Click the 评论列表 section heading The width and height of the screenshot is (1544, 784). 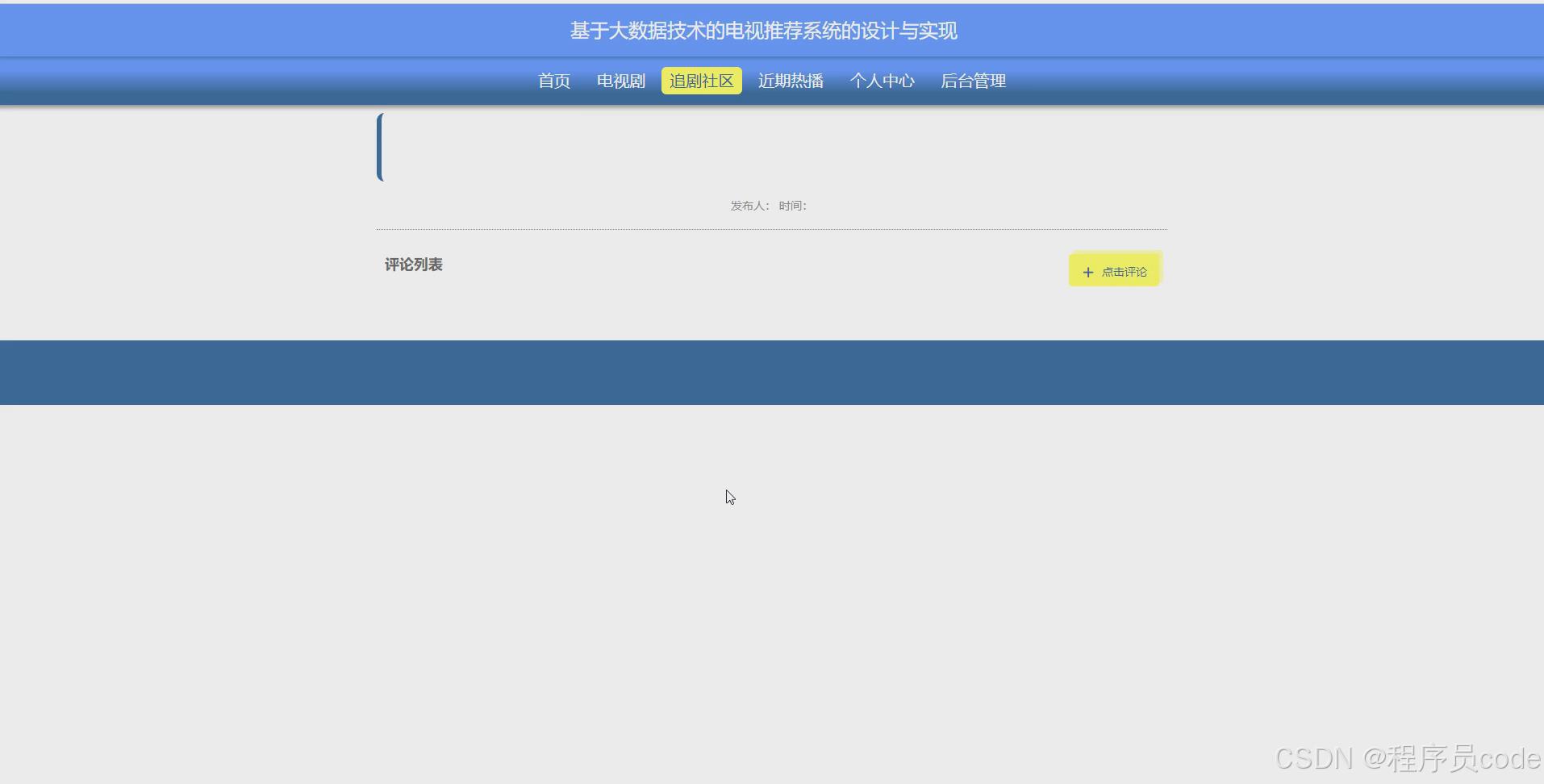[412, 265]
